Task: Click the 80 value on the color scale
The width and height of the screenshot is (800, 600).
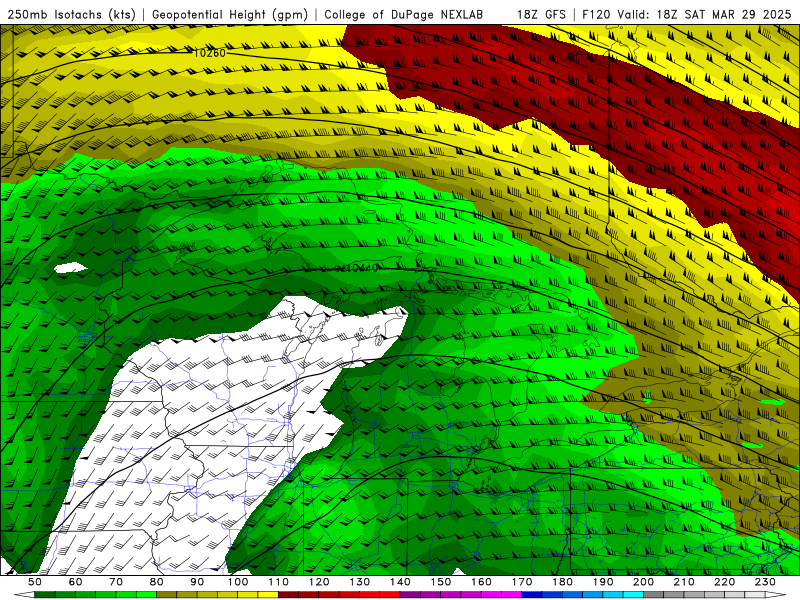Action: [x=156, y=582]
